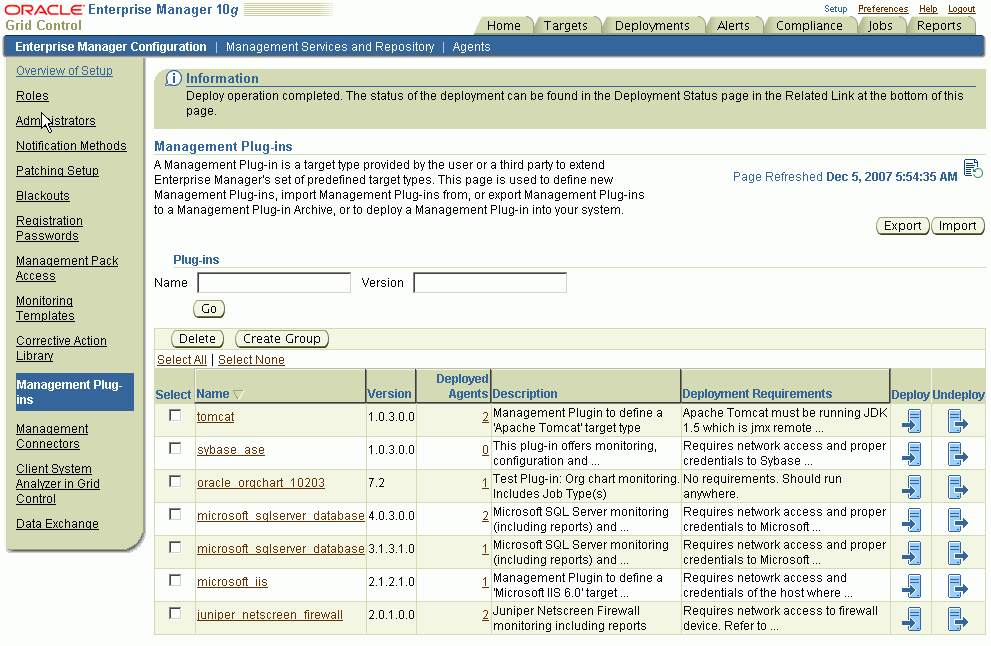This screenshot has height=646, width=991.
Task: Open Registration Passwords in sidebar
Action: (x=49, y=228)
